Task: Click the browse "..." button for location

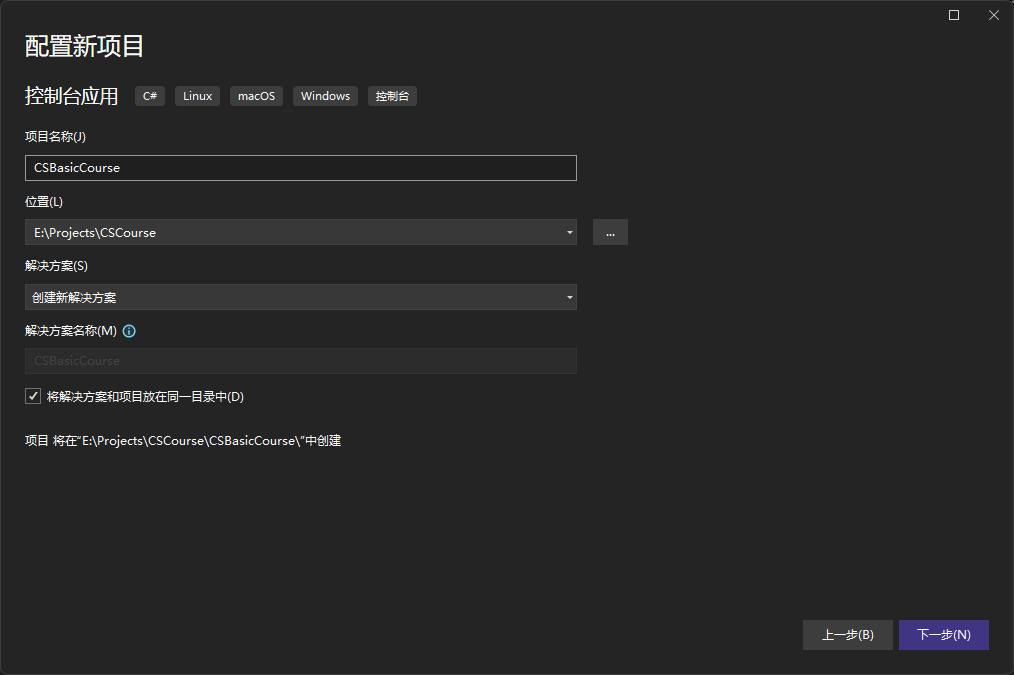Action: click(610, 233)
